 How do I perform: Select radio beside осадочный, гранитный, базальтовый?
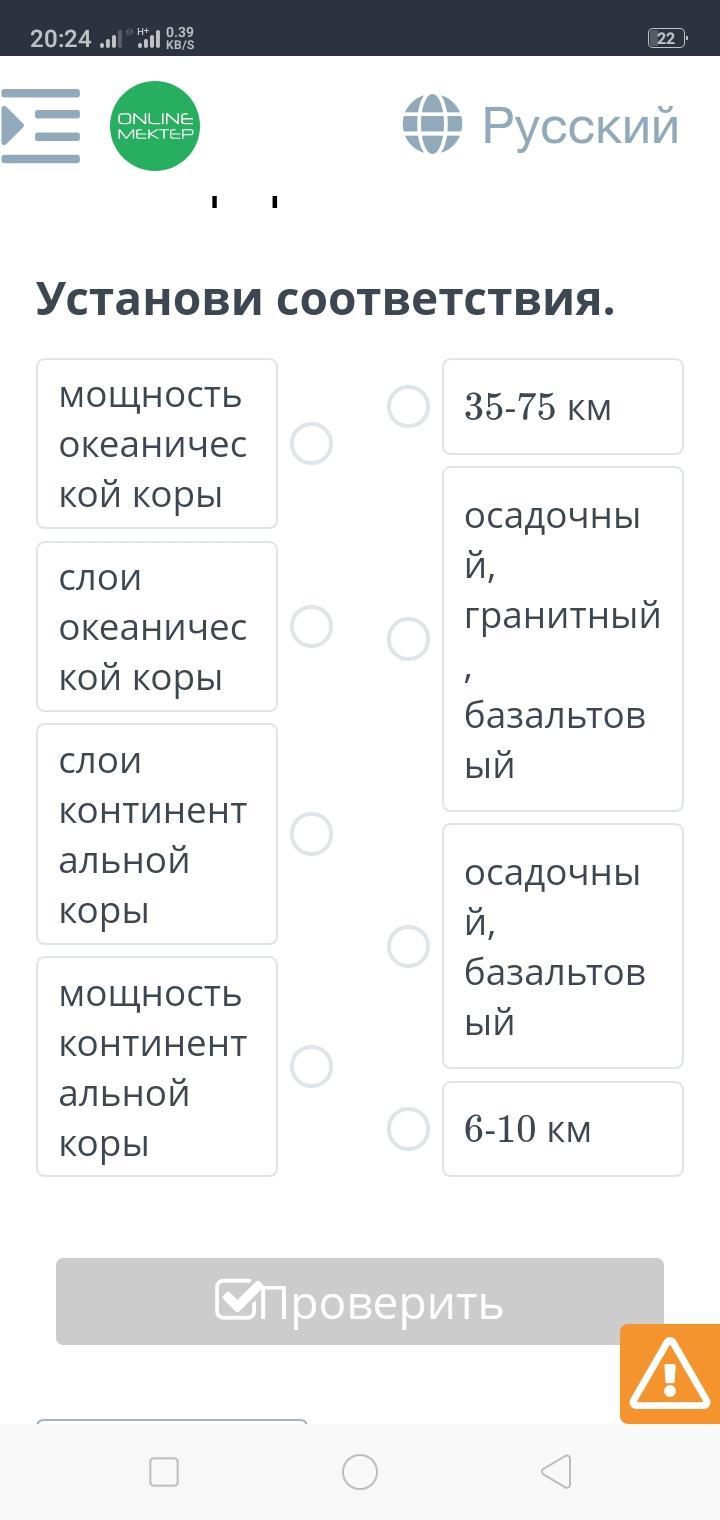point(408,639)
